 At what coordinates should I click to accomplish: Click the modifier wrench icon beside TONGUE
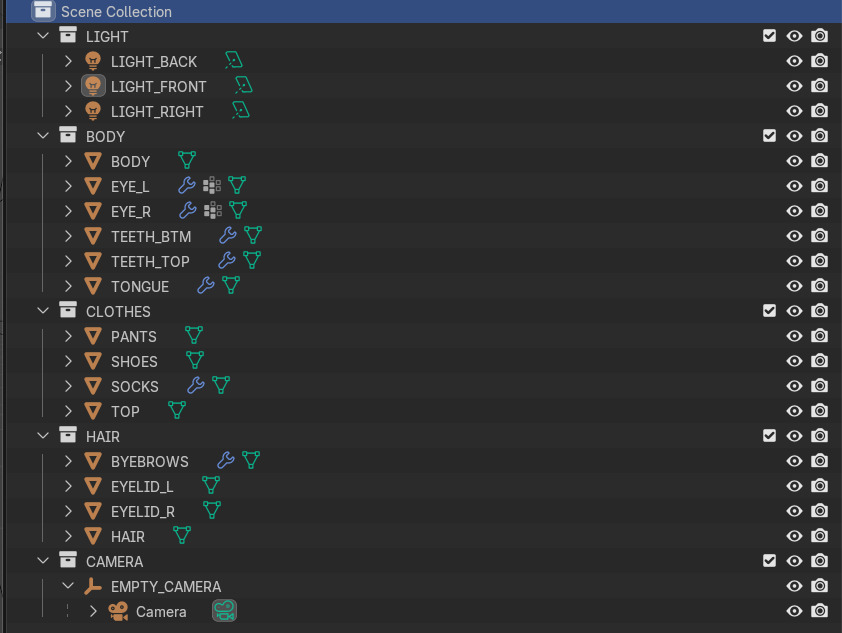coord(206,285)
